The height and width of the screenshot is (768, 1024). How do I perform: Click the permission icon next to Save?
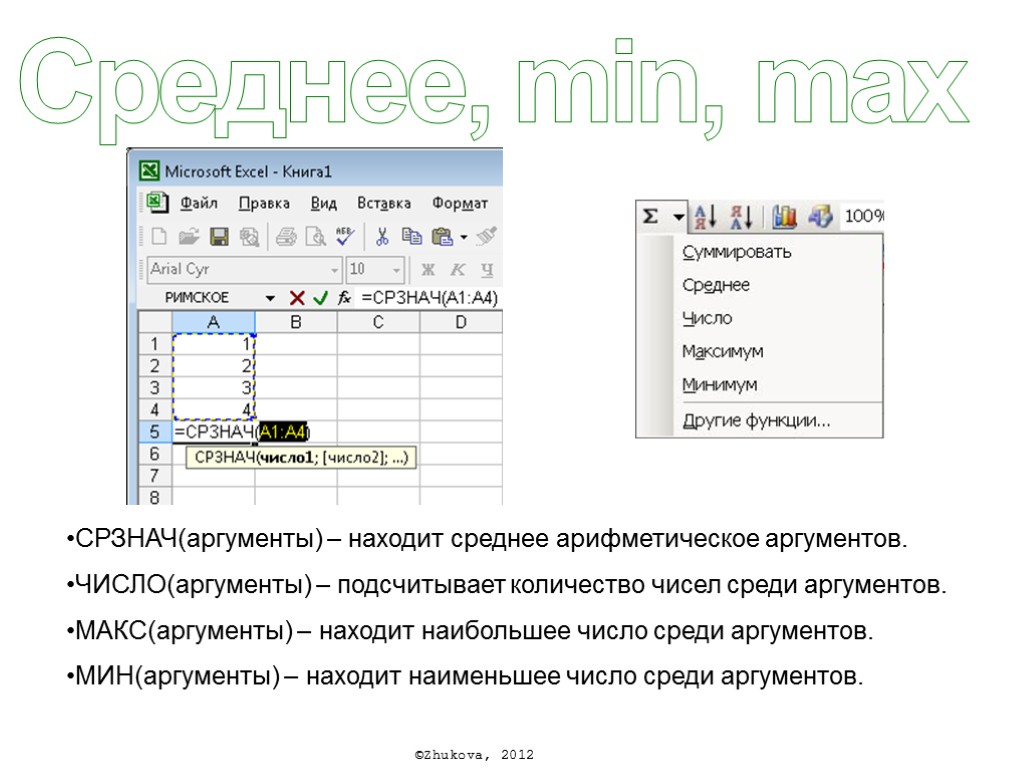point(249,236)
